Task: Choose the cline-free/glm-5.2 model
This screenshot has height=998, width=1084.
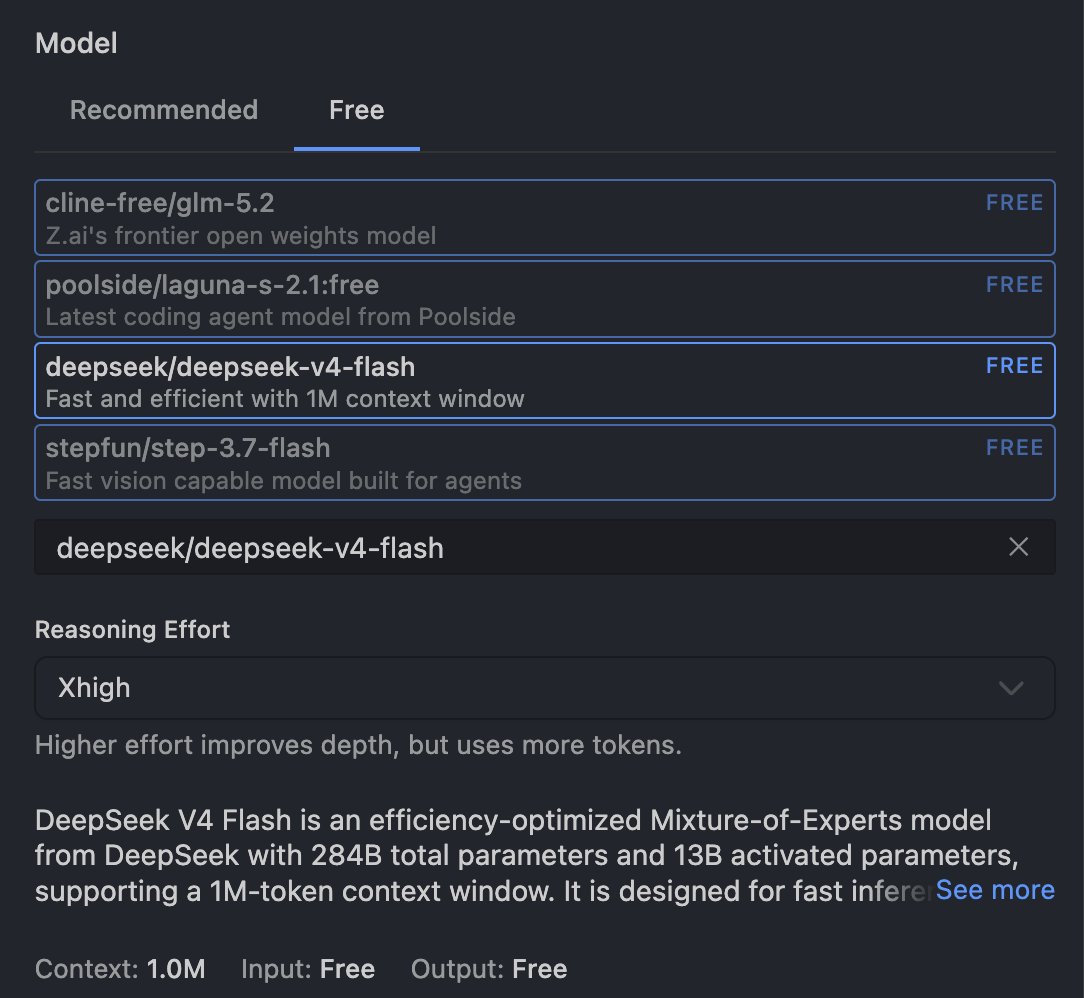Action: 545,218
